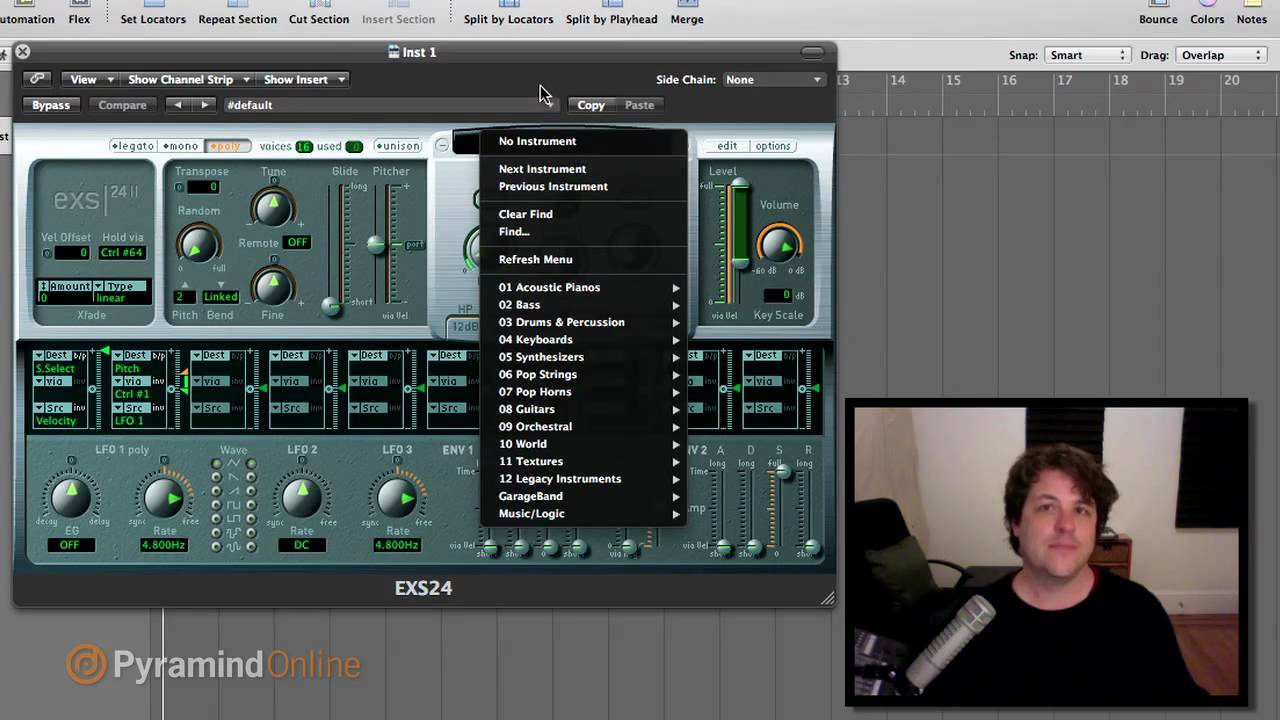Click the Fine tune knob

272,287
